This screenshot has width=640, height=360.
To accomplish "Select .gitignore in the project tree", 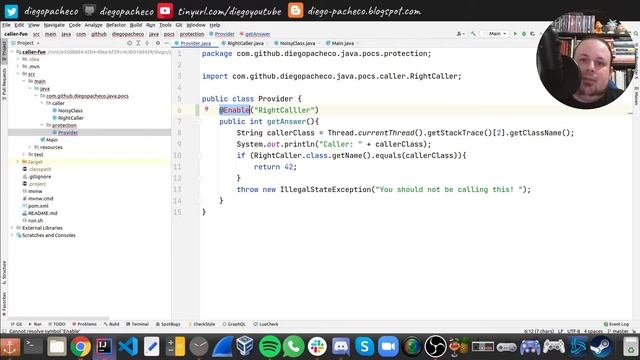I will 40,177.
